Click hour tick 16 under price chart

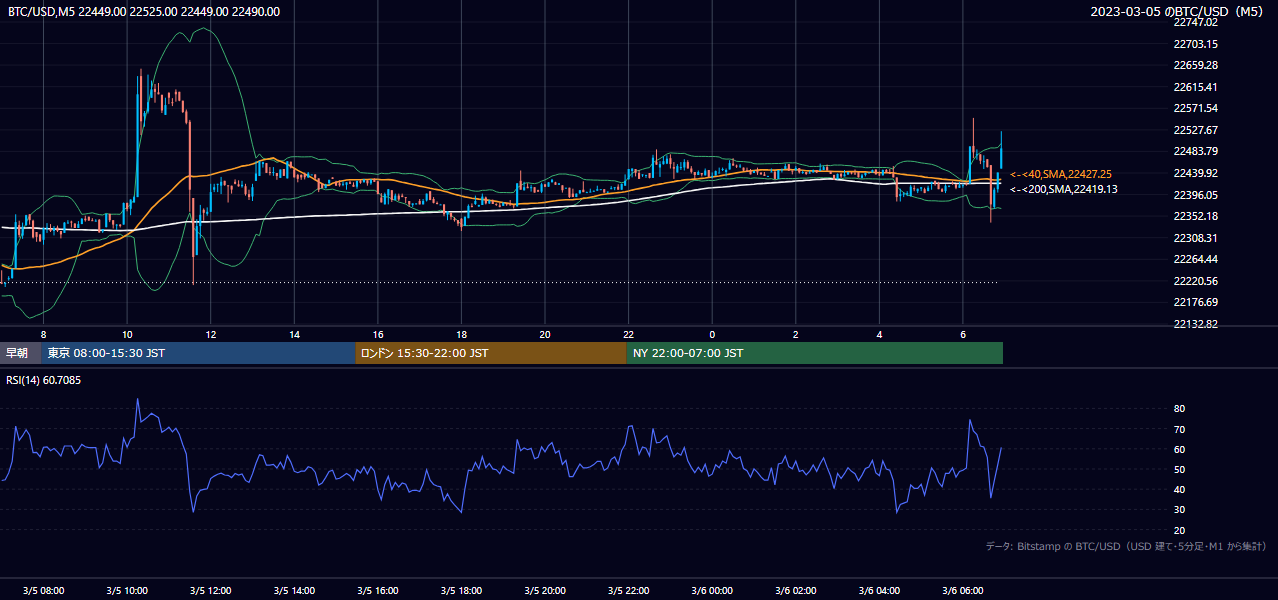coord(378,334)
